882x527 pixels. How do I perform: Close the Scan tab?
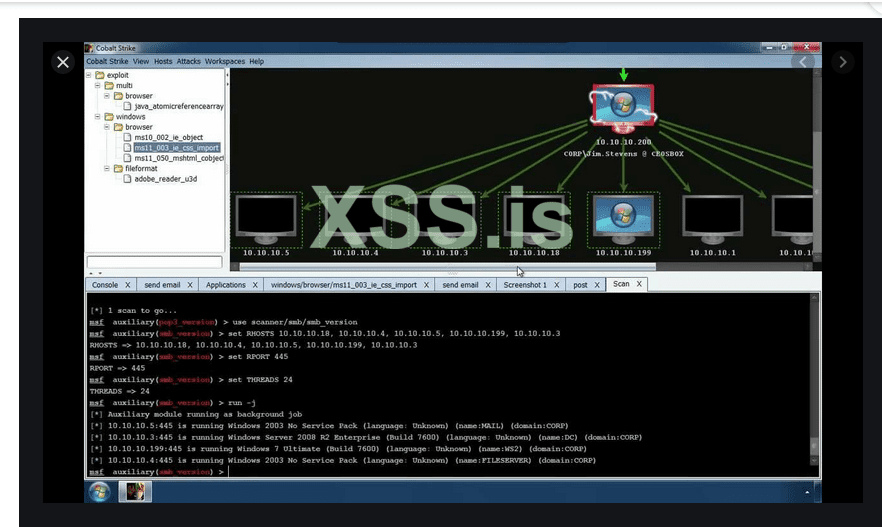[639, 284]
